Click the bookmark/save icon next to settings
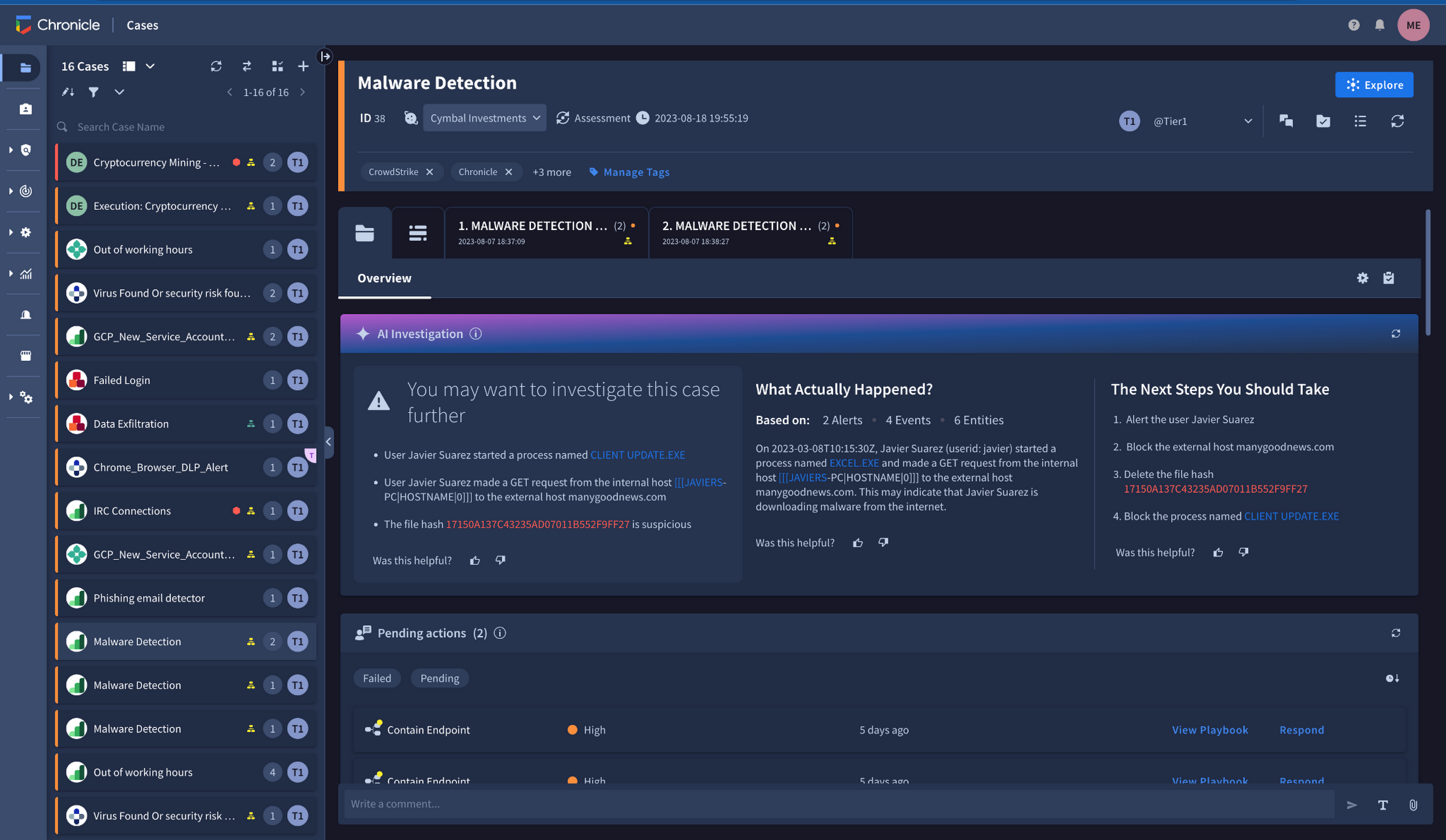 (1390, 277)
